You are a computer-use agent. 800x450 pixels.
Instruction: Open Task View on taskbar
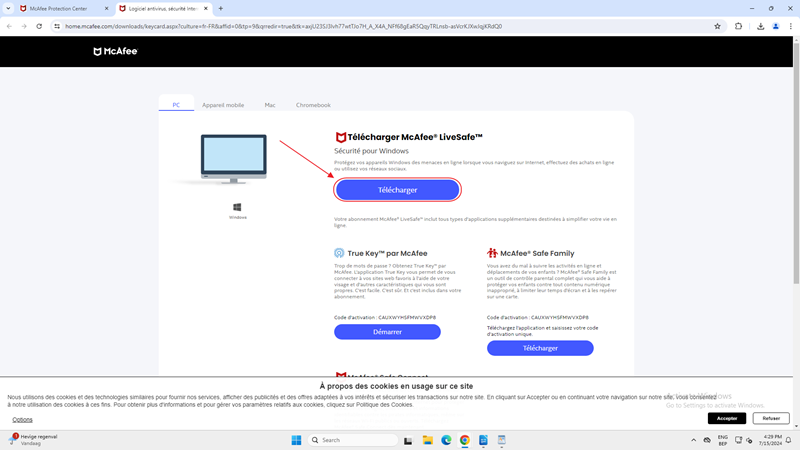tap(408, 440)
